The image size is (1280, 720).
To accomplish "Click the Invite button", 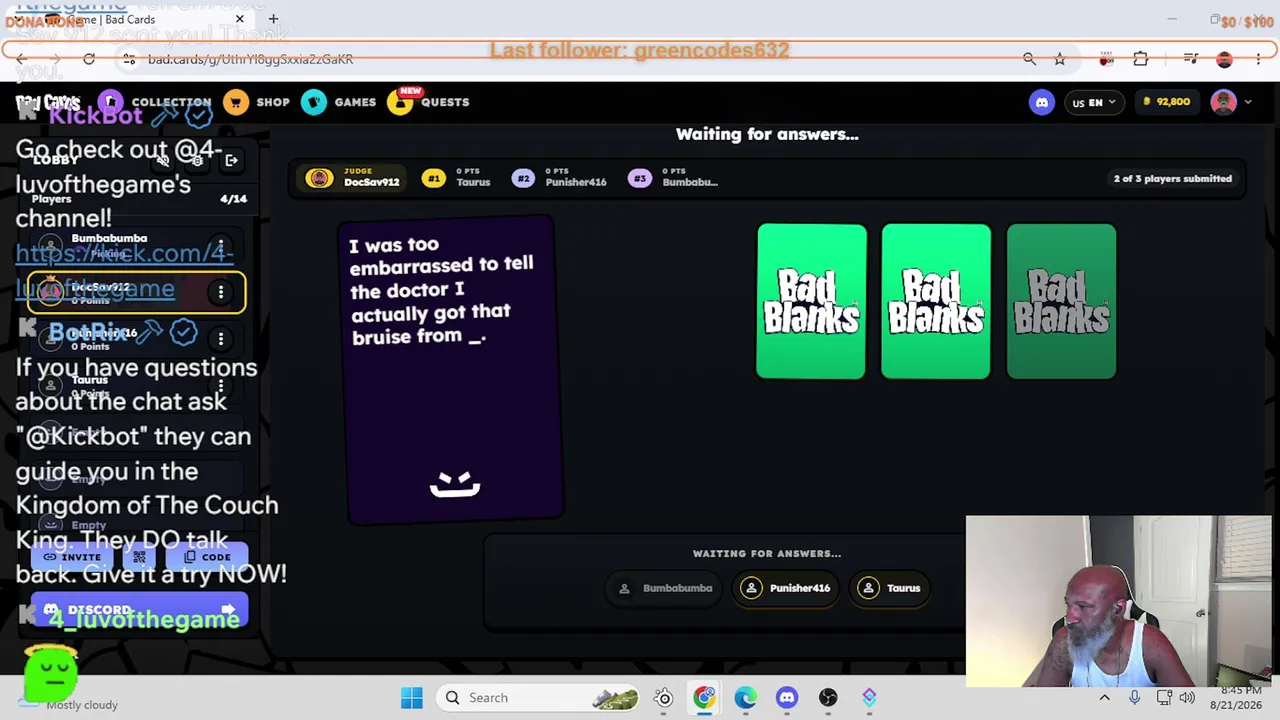I will point(72,557).
